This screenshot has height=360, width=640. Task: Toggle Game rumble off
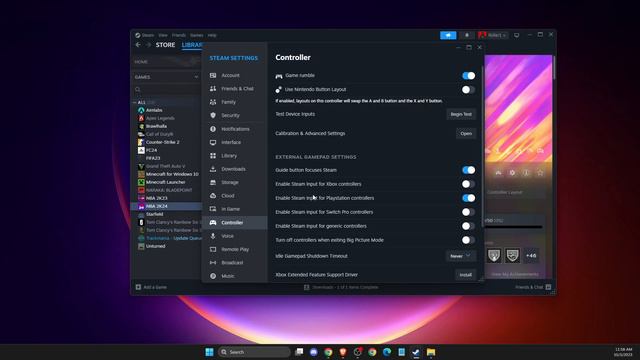click(x=468, y=76)
